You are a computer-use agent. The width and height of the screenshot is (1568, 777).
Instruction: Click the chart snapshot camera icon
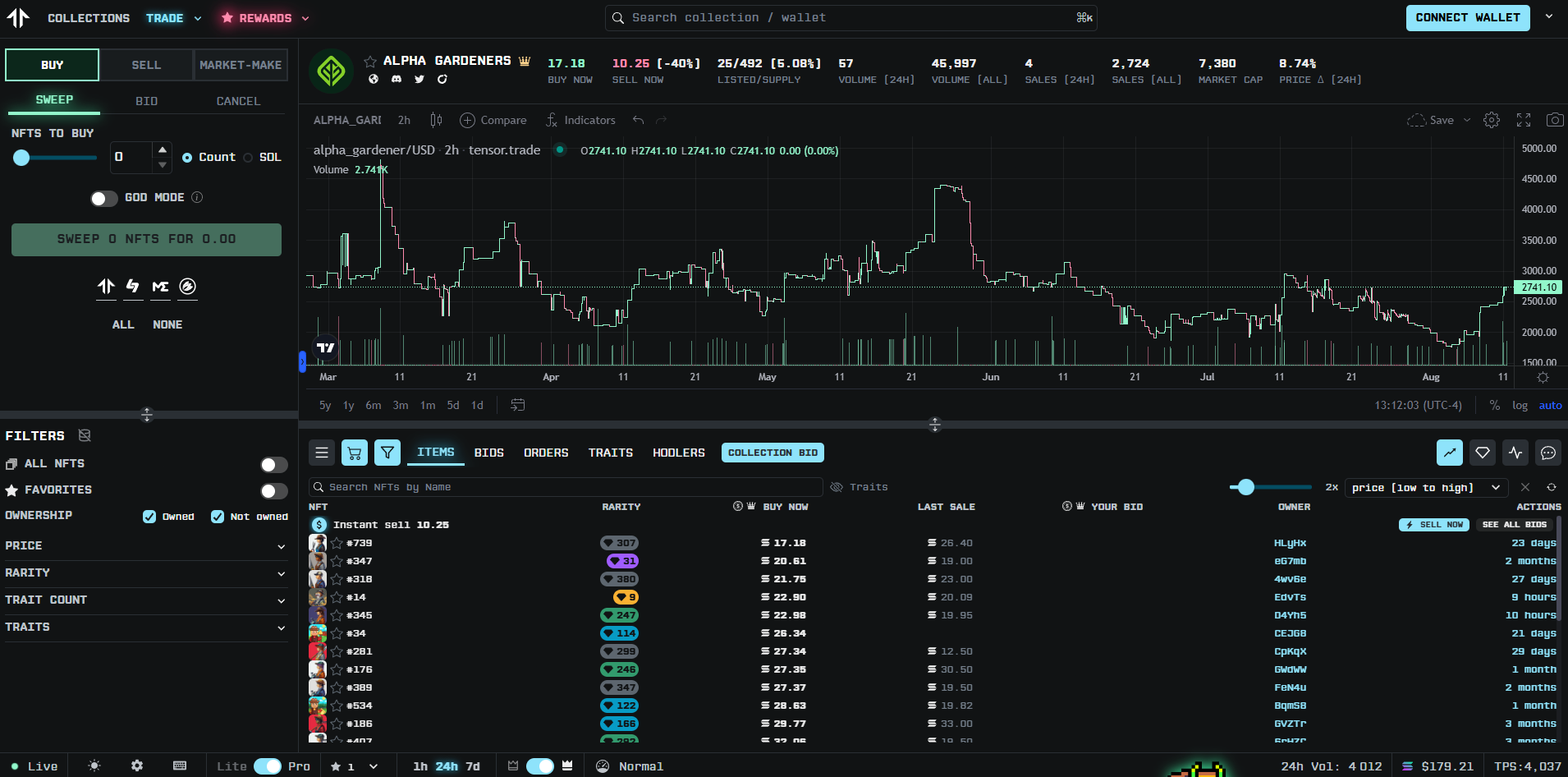point(1554,120)
